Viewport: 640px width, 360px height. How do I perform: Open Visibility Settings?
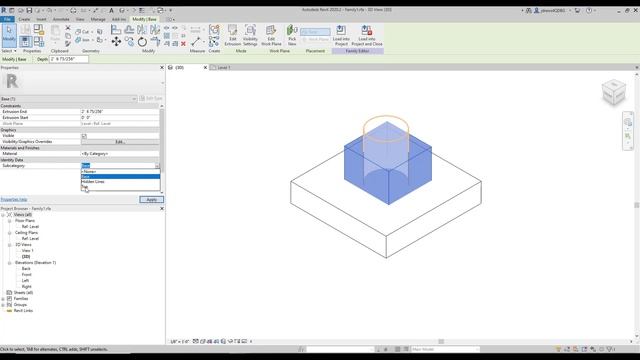pyautogui.click(x=250, y=35)
